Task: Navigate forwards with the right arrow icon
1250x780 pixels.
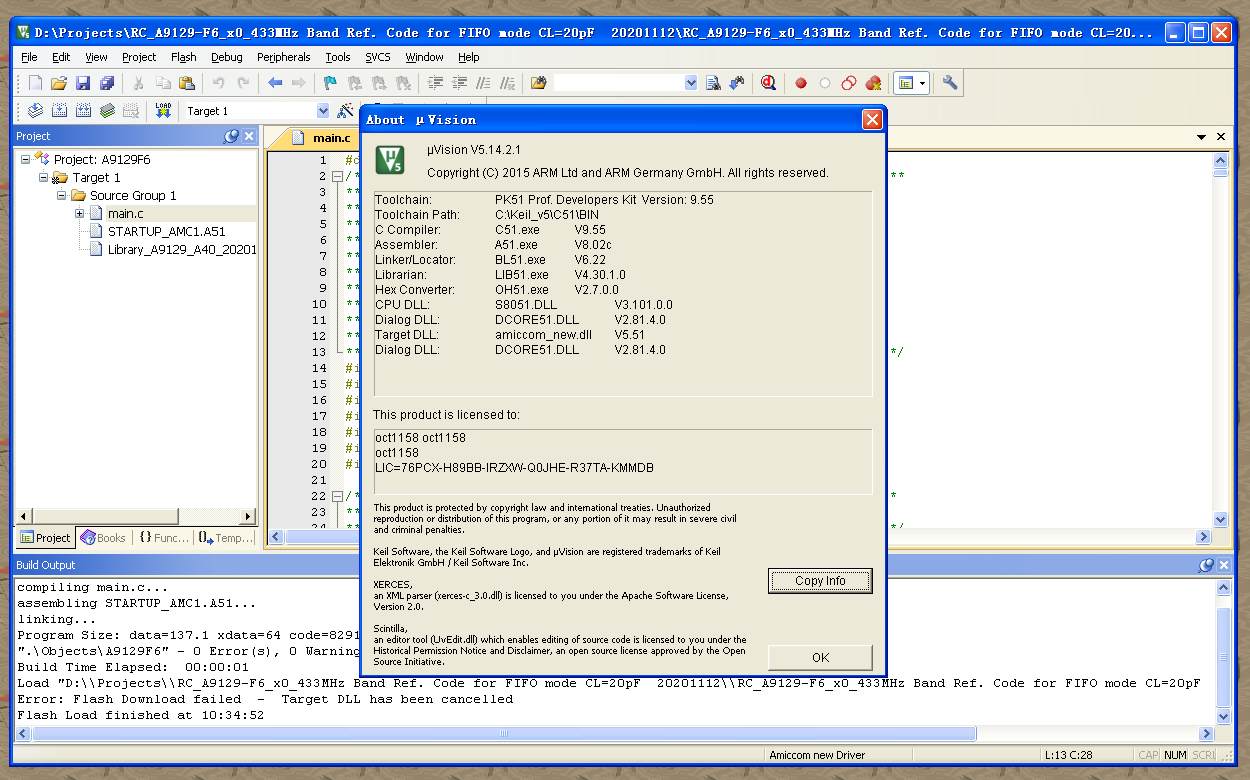Action: click(298, 83)
